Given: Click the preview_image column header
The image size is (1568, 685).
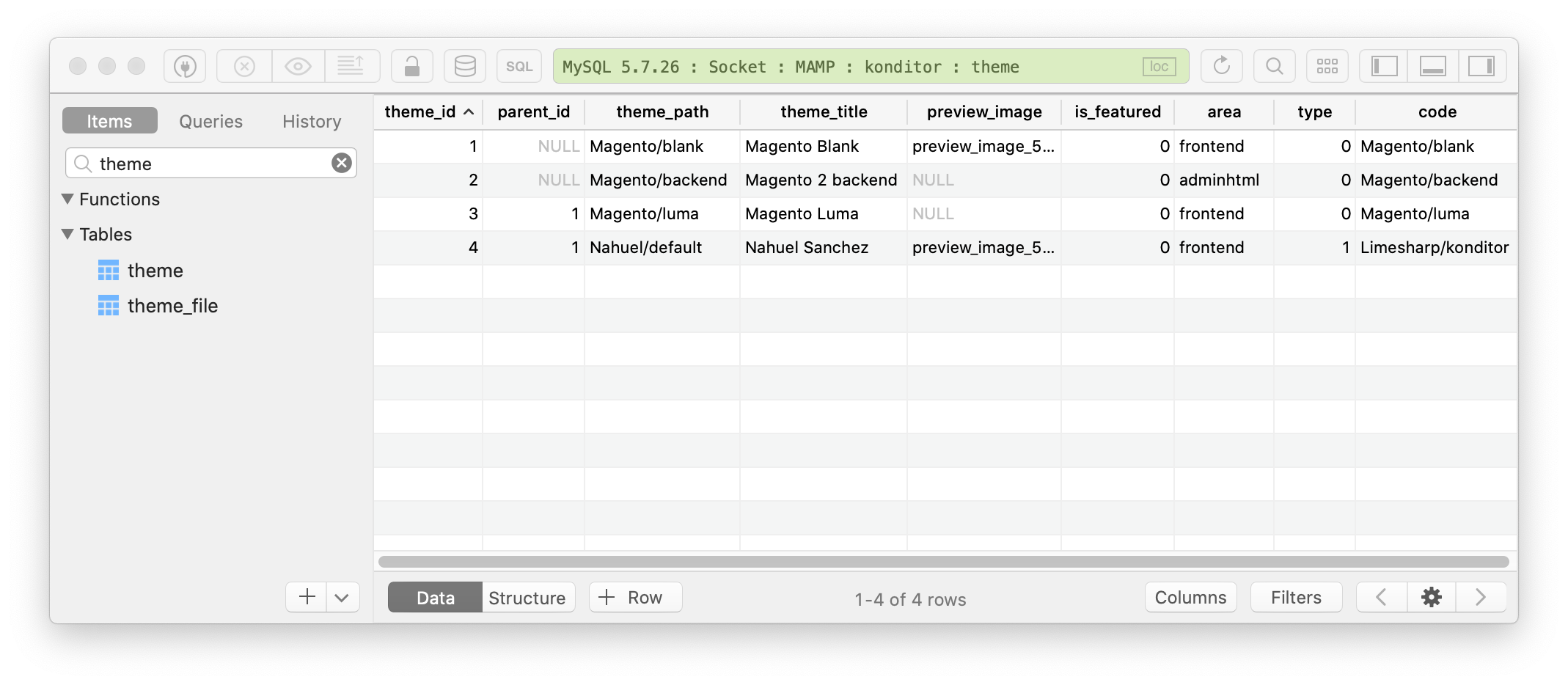Looking at the screenshot, I should (x=984, y=112).
